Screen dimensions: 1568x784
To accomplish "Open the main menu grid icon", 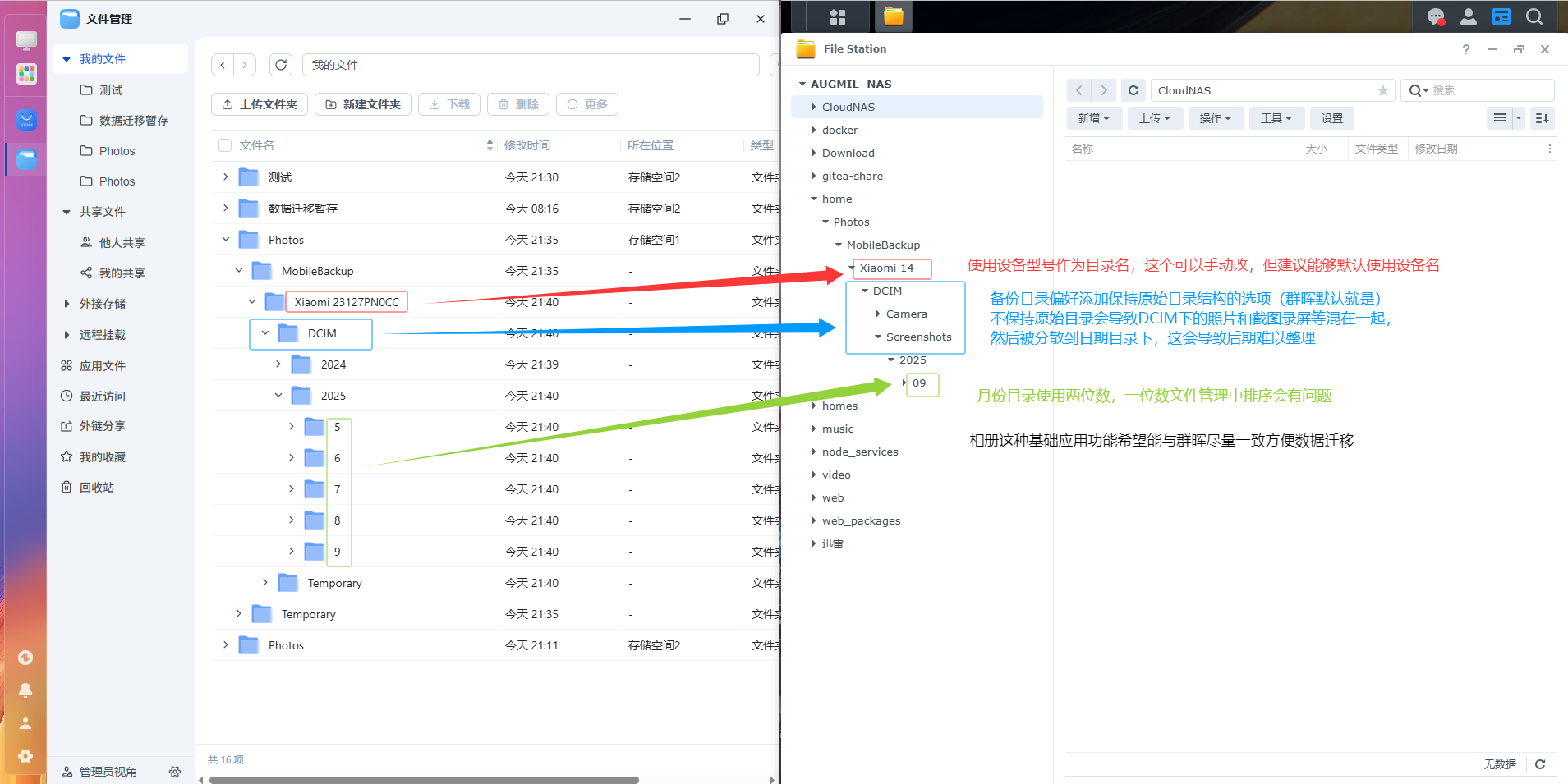I will pos(838,16).
